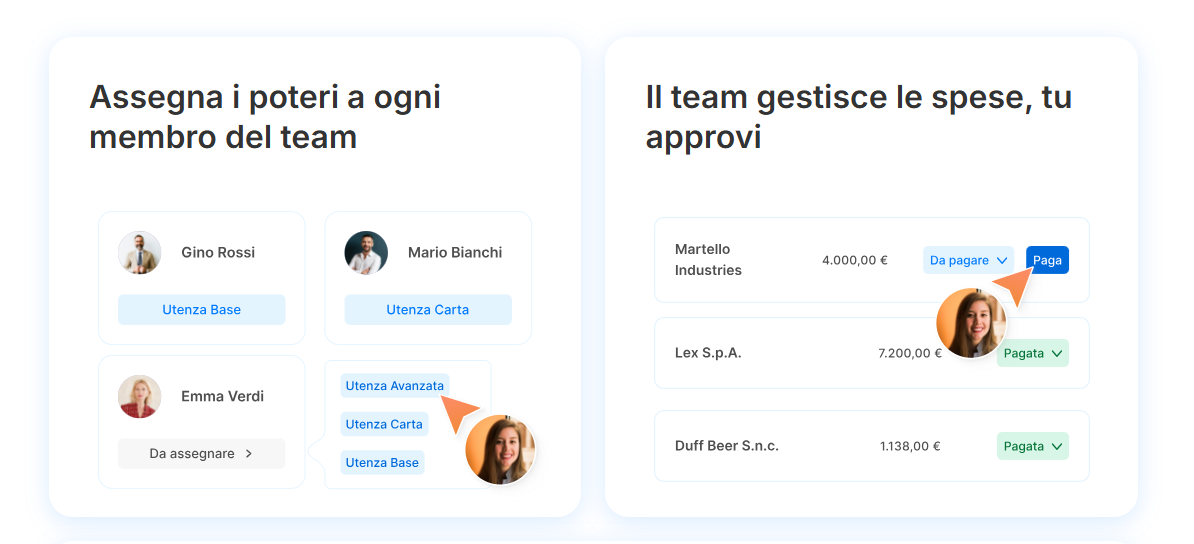The height and width of the screenshot is (544, 1194).
Task: Click Gino Rossi's profile photo
Action: point(139,253)
